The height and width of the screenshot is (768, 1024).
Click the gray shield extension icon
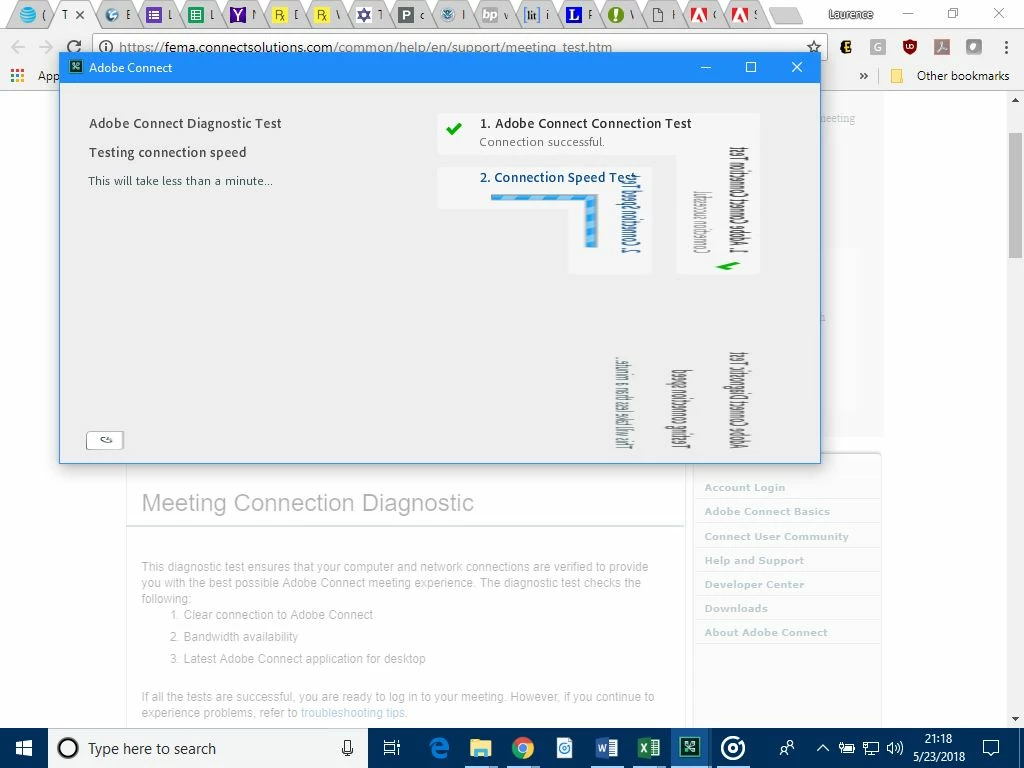coord(974,47)
